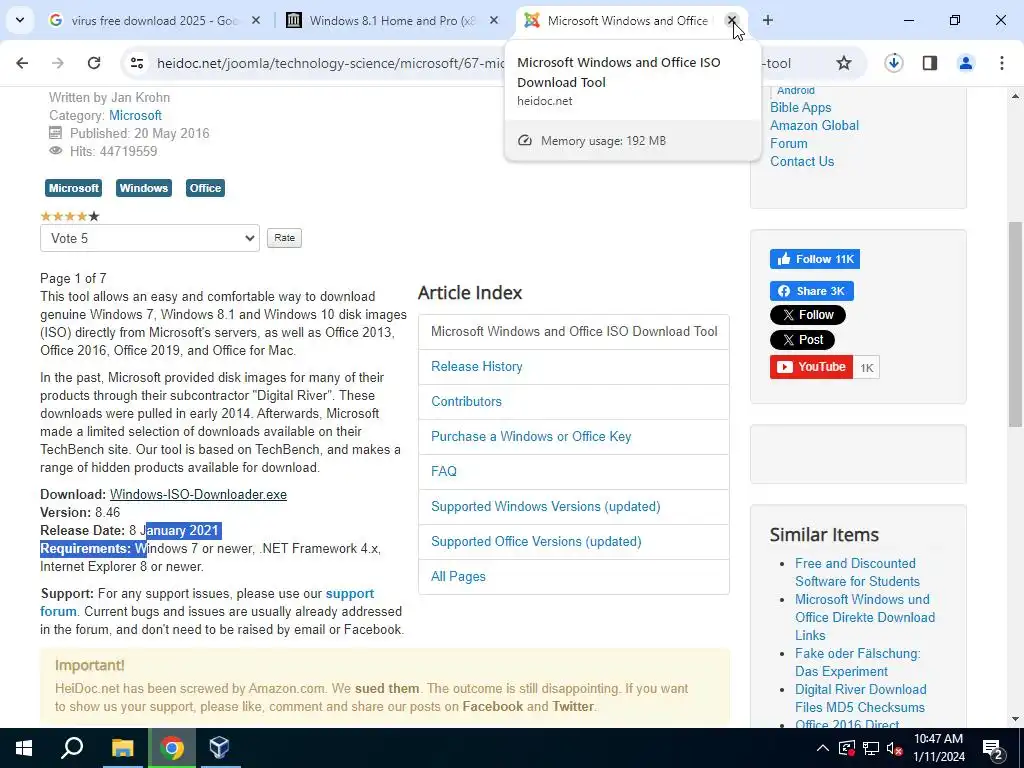This screenshot has height=768, width=1024.
Task: Click the X Post button
Action: (802, 340)
